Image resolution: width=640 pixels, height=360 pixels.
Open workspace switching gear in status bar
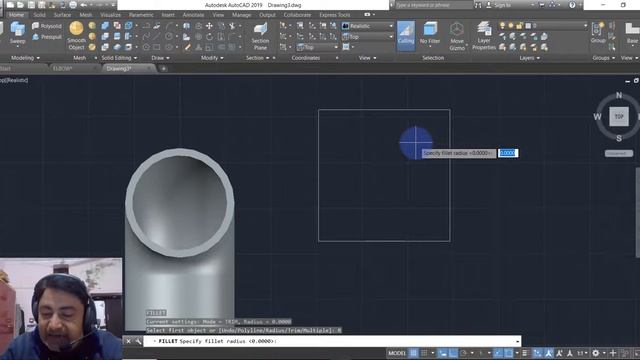coord(596,353)
